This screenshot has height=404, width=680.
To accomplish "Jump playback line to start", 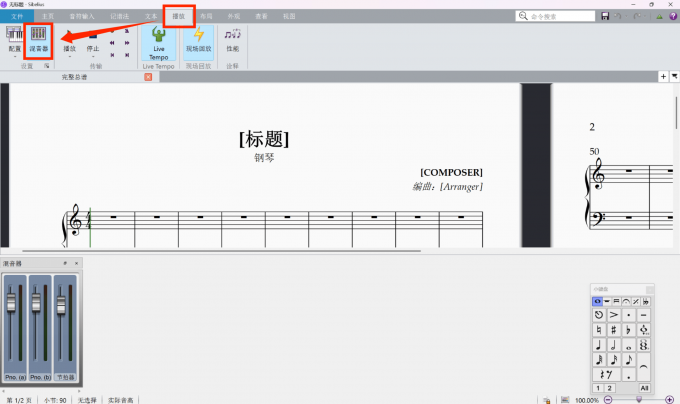I will [x=112, y=55].
